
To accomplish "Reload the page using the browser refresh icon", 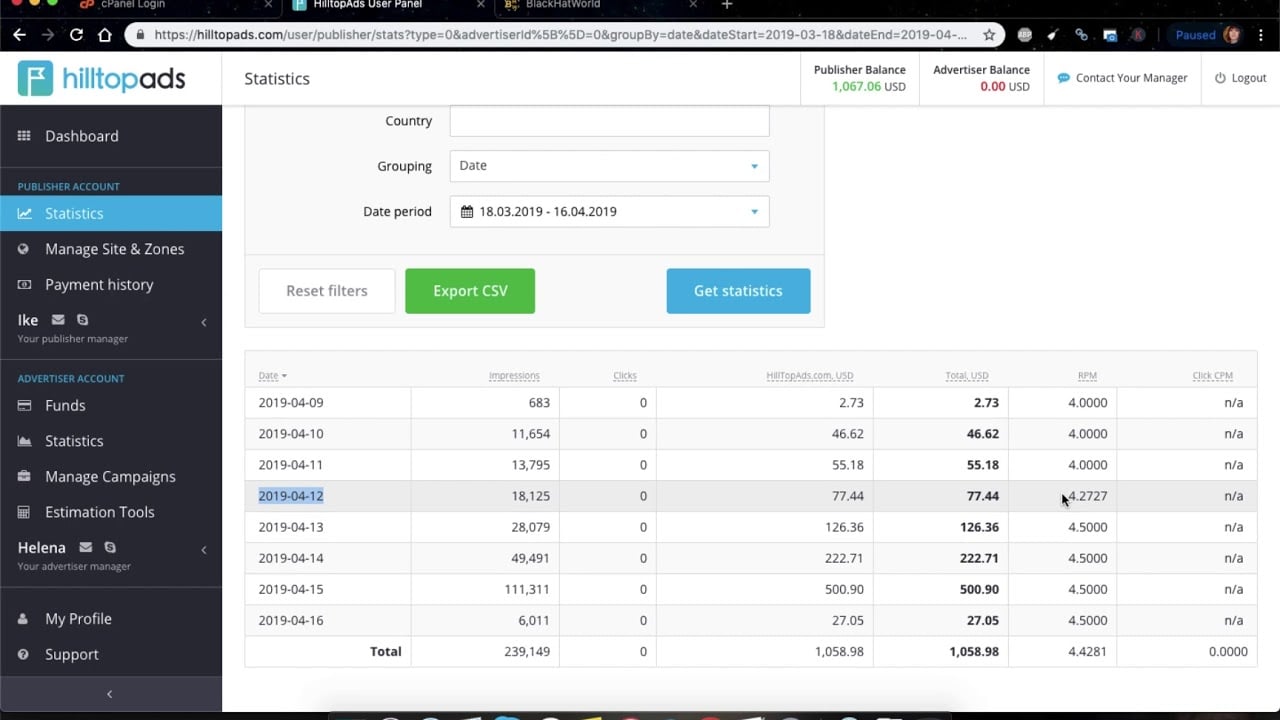I will [x=76, y=35].
